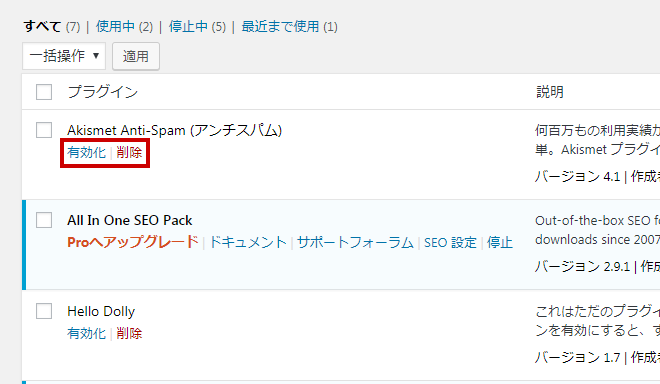This screenshot has width=660, height=384.
Task: Filter plugins by 使用中 (2)
Action: point(124,27)
